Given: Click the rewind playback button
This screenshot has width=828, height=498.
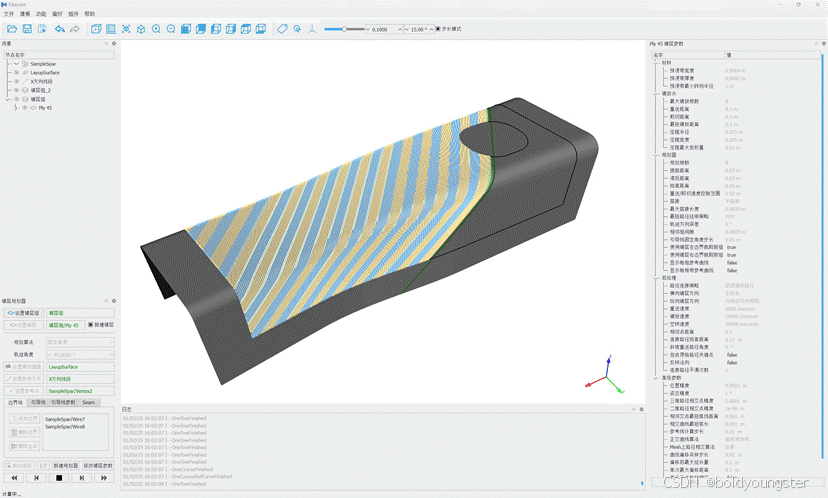Looking at the screenshot, I should [14, 478].
